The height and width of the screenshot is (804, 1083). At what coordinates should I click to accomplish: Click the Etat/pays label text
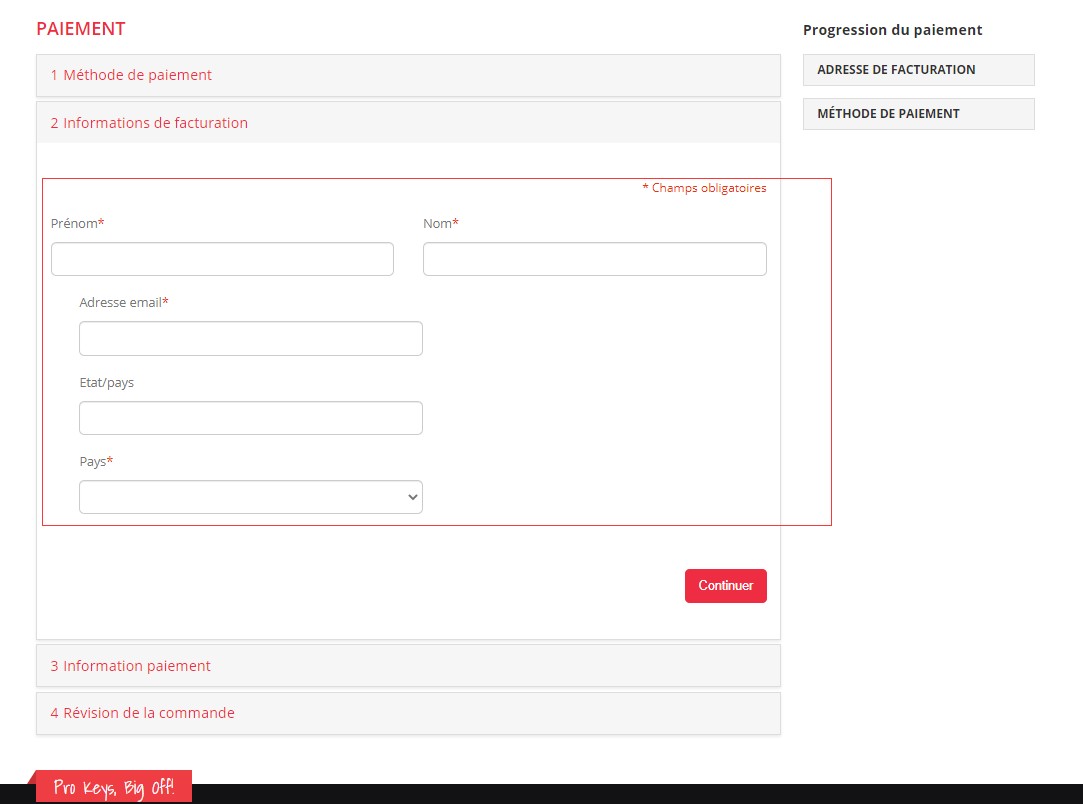click(106, 382)
